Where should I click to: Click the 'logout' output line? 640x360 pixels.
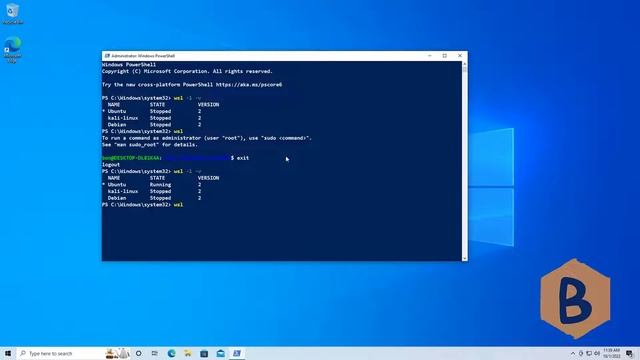111,165
